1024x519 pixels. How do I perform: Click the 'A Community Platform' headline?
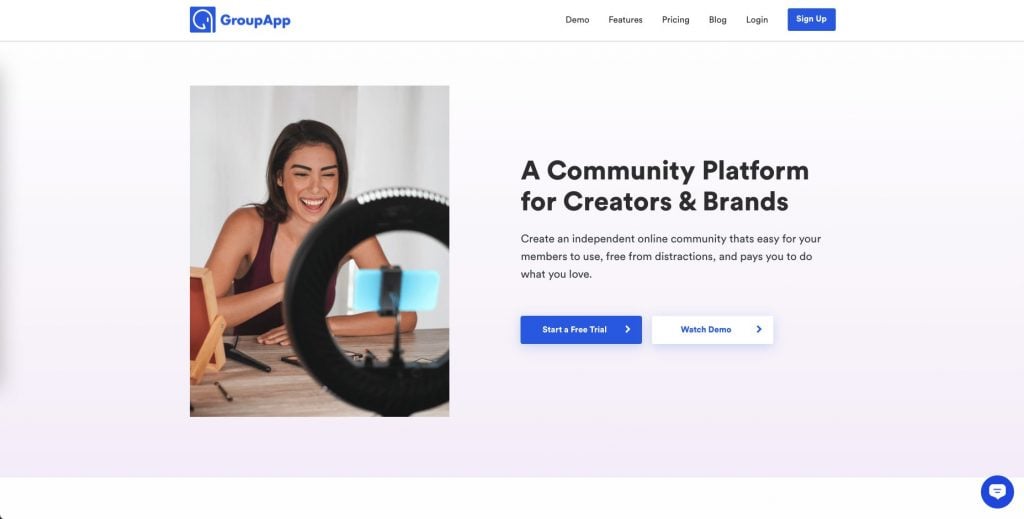[x=665, y=170]
